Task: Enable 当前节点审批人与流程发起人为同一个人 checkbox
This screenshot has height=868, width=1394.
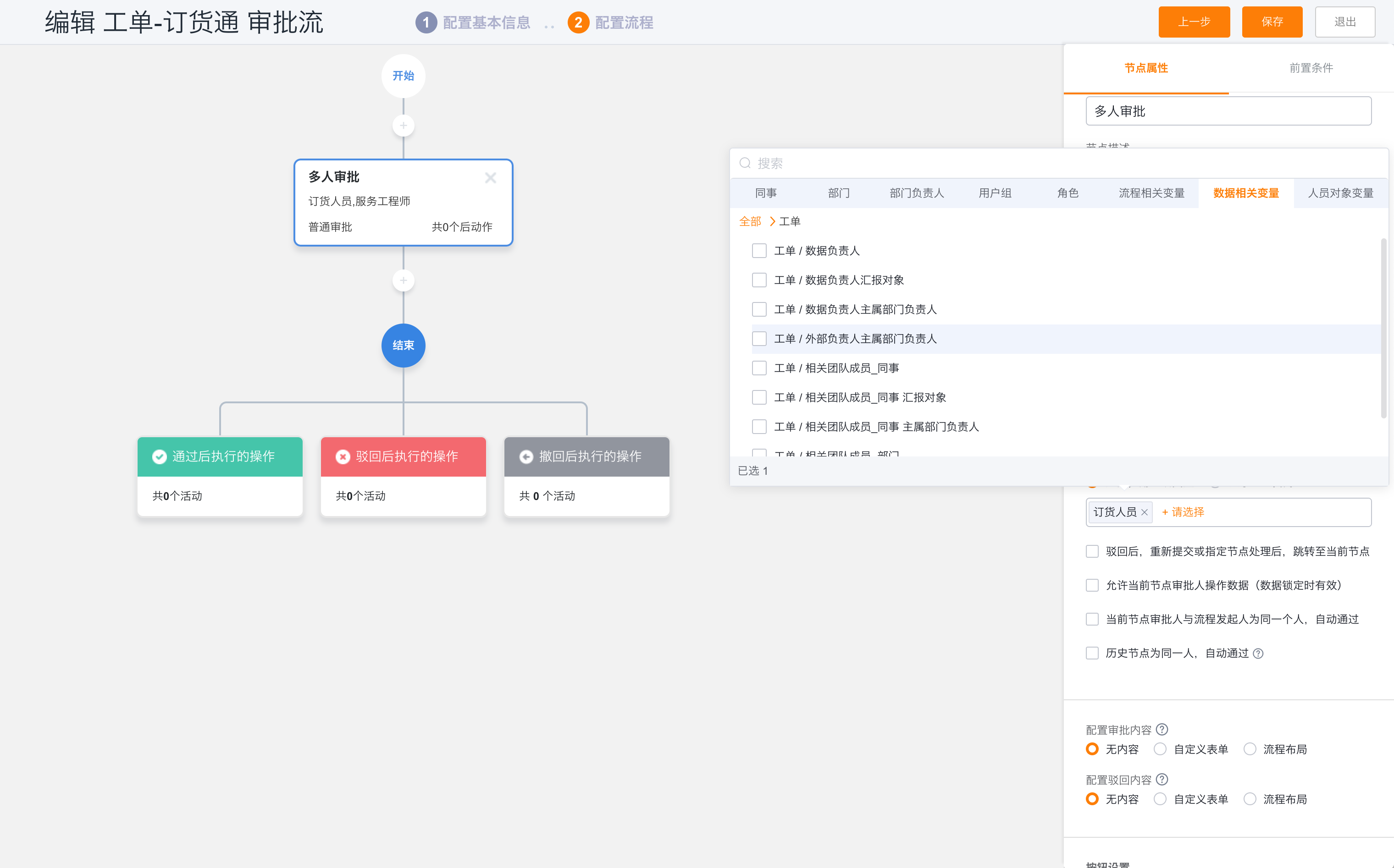Action: click(x=1092, y=620)
